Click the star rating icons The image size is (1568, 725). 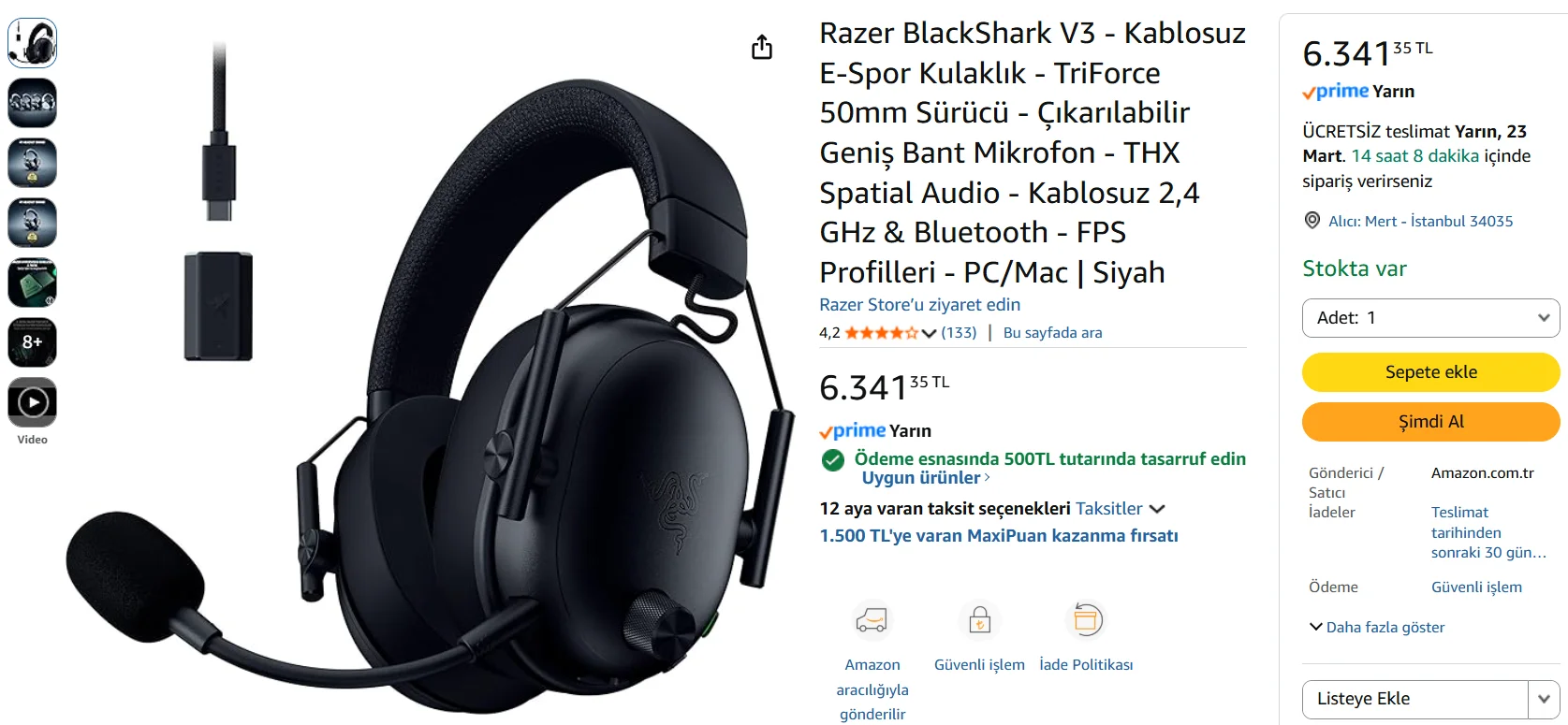[882, 332]
